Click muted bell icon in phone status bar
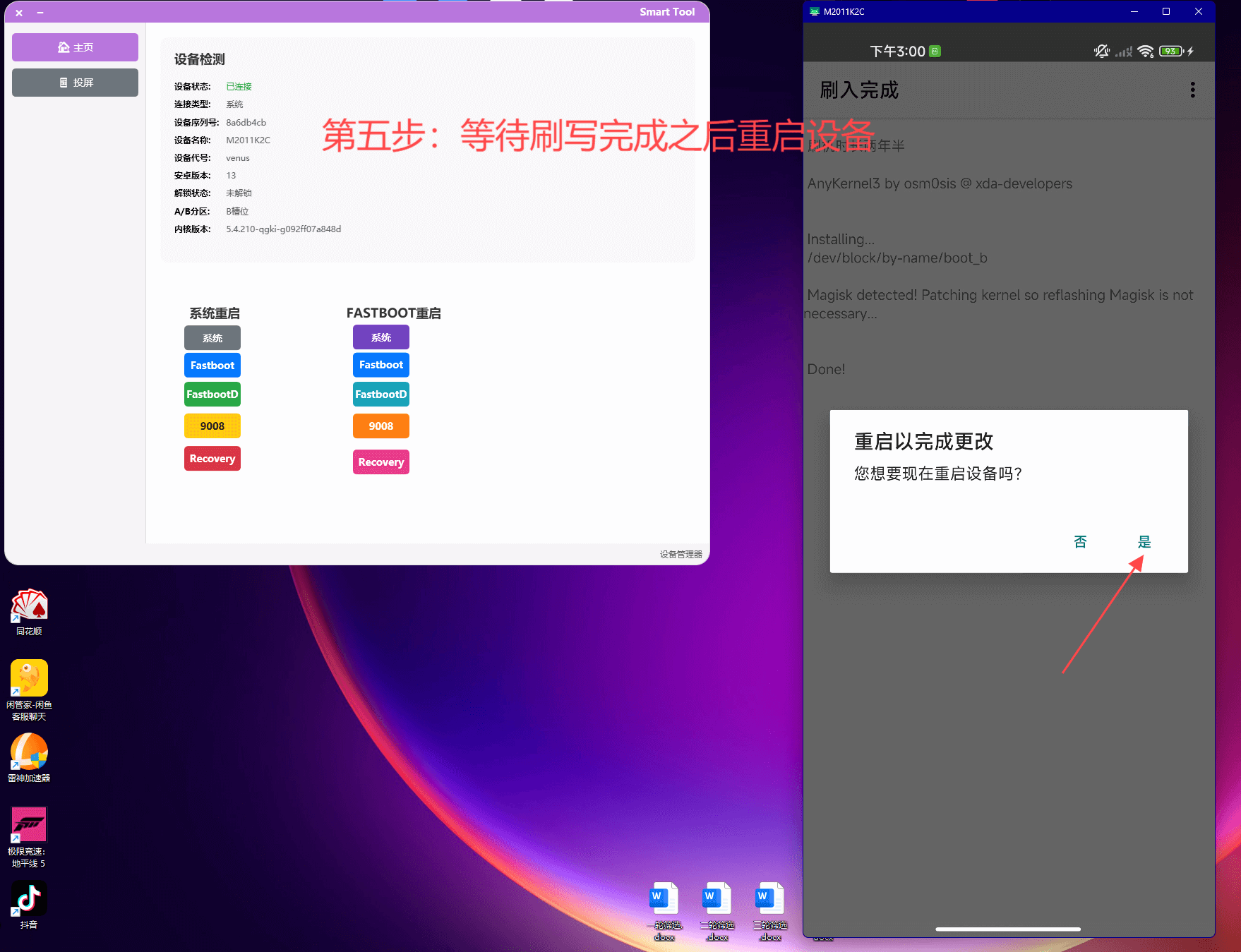 coord(1102,52)
